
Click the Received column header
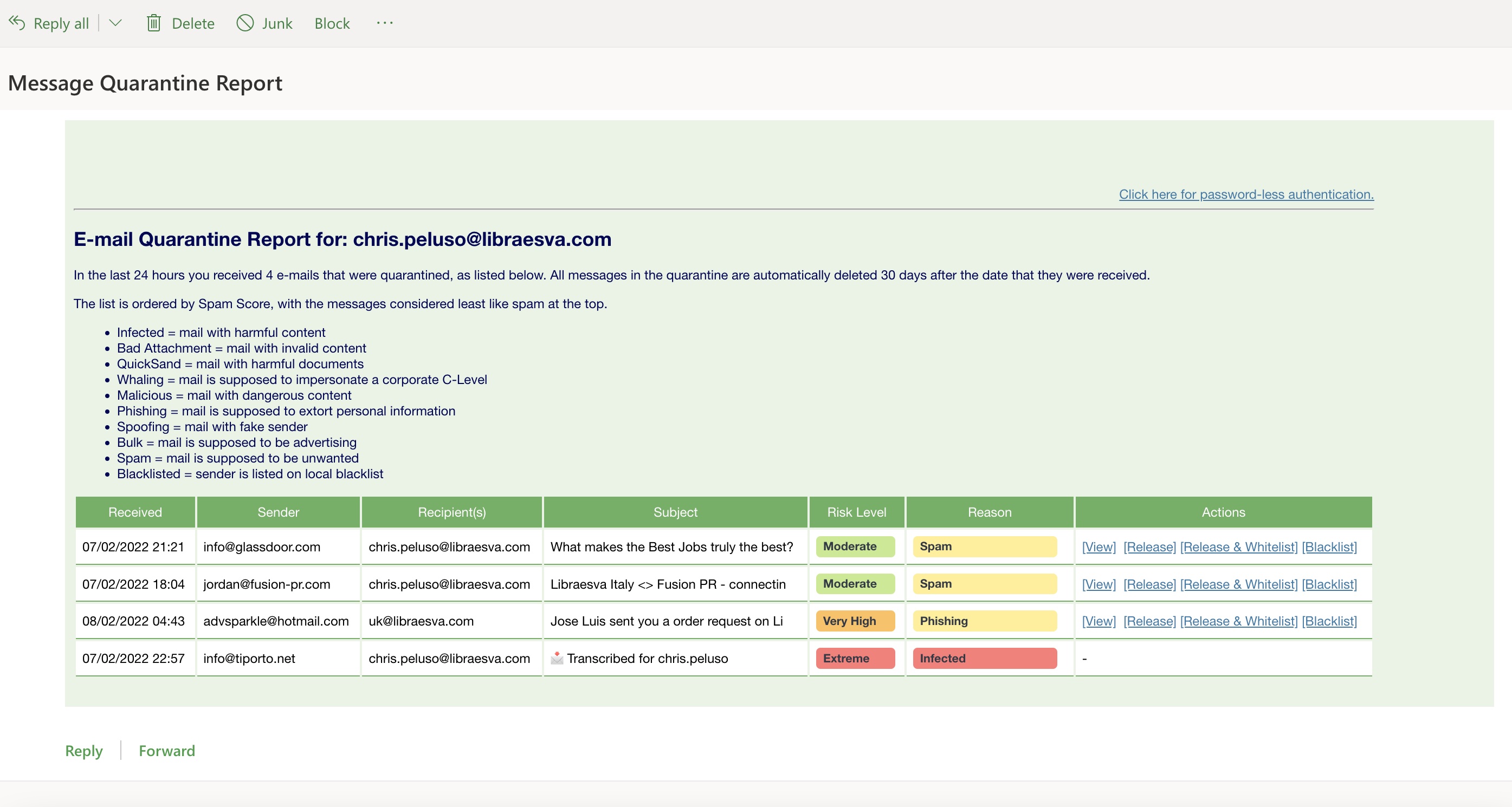coord(135,512)
